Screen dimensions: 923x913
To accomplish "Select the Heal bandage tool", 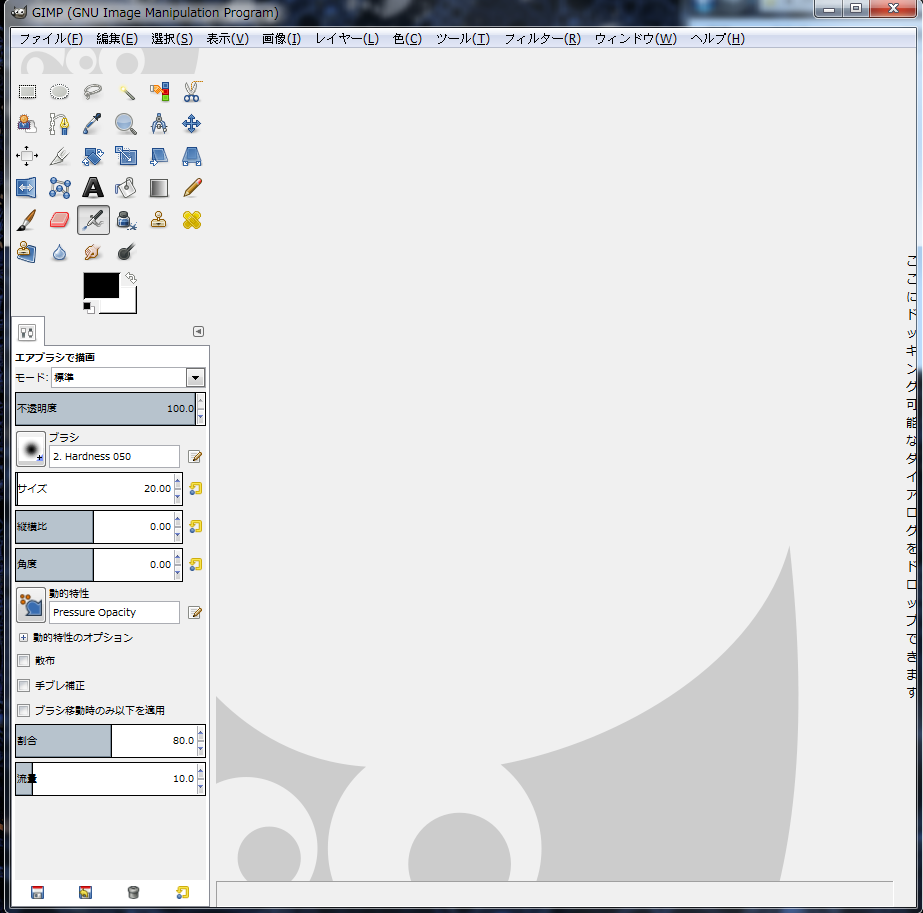I will point(192,220).
